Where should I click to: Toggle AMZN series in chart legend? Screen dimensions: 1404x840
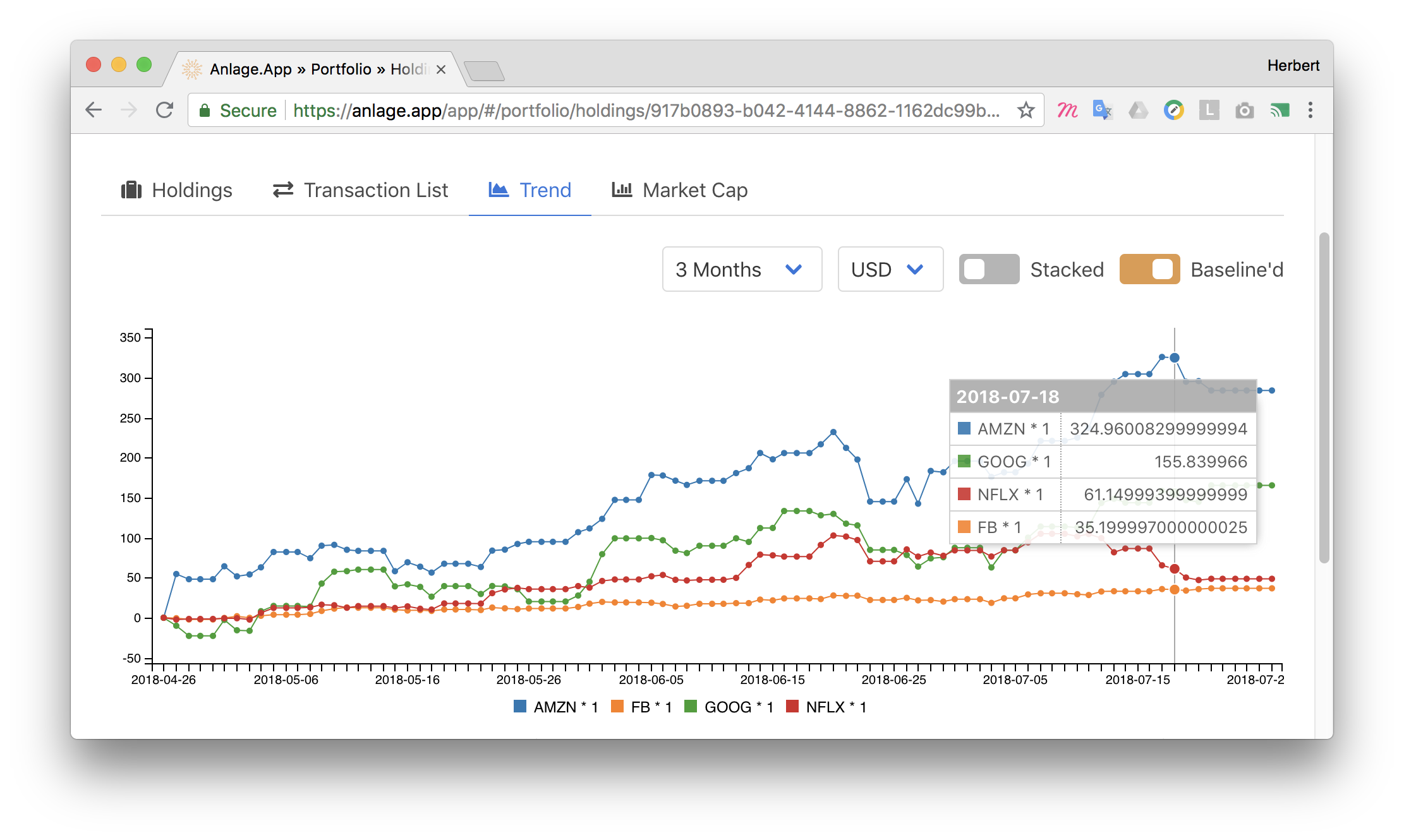pyautogui.click(x=556, y=707)
